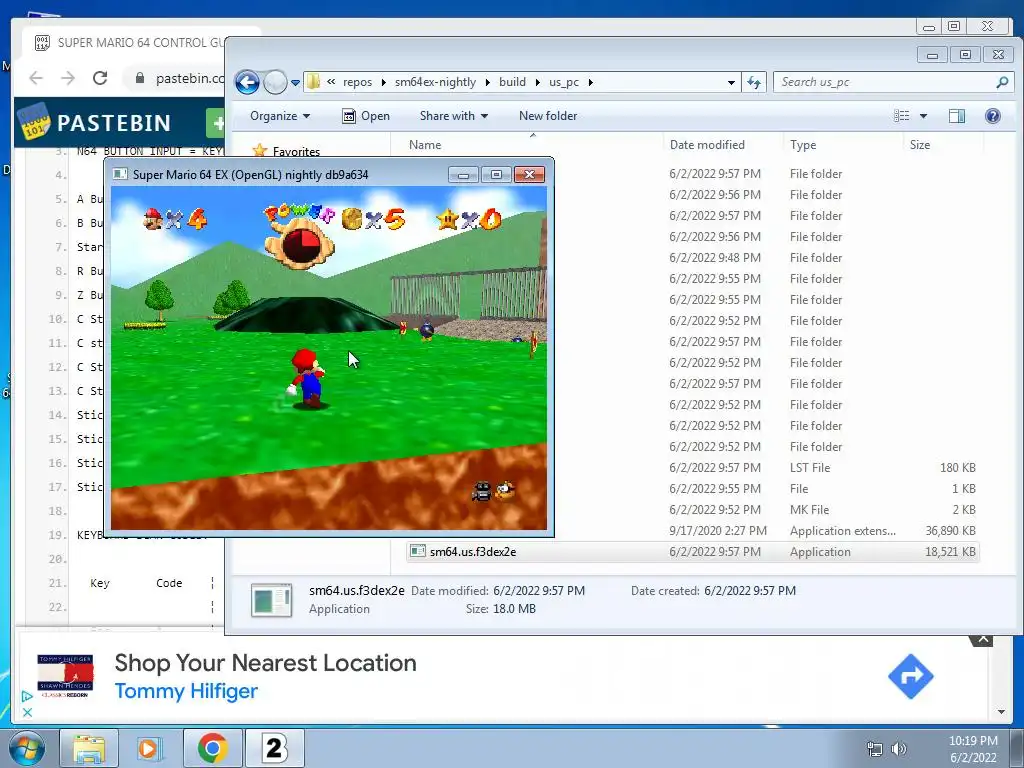Click Open in the Explorer toolbar
Screen dimensions: 1024x768
pyautogui.click(x=366, y=116)
